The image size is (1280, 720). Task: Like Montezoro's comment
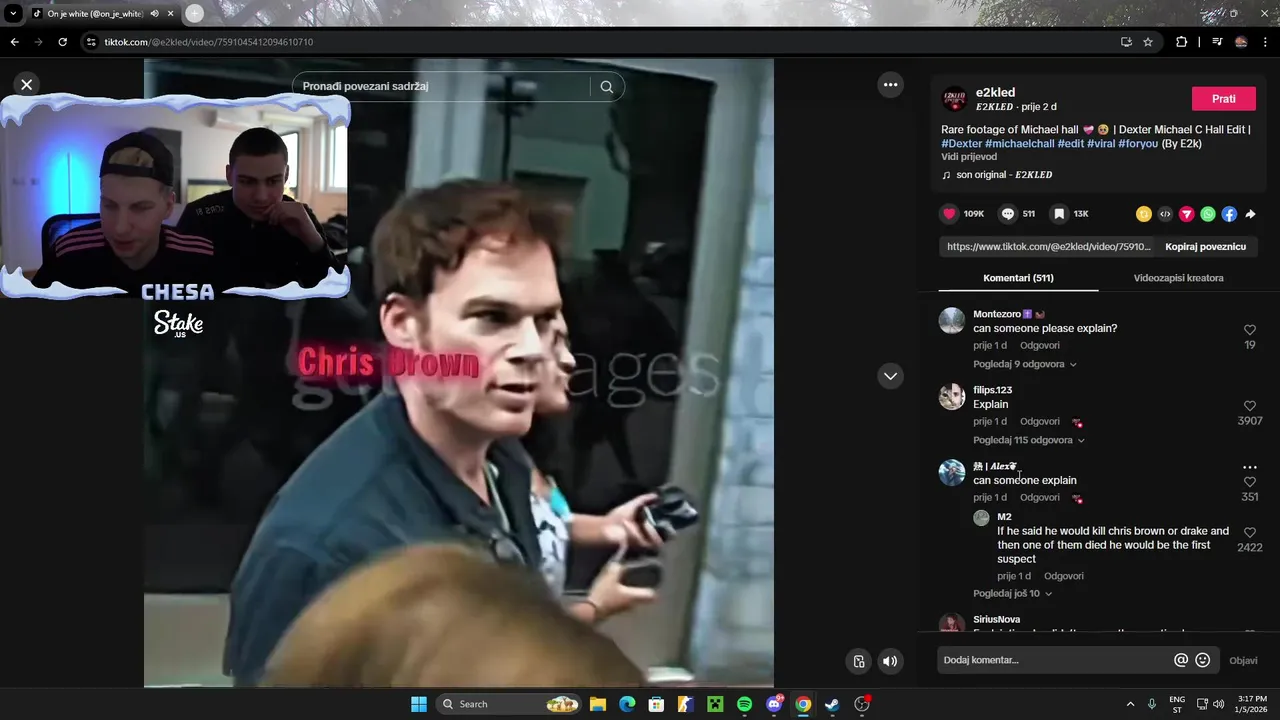1250,330
